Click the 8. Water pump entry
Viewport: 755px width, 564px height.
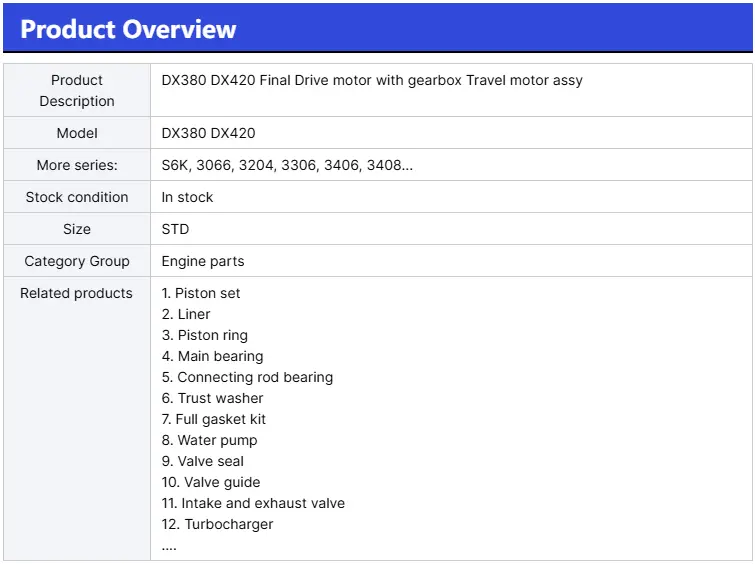(209, 441)
